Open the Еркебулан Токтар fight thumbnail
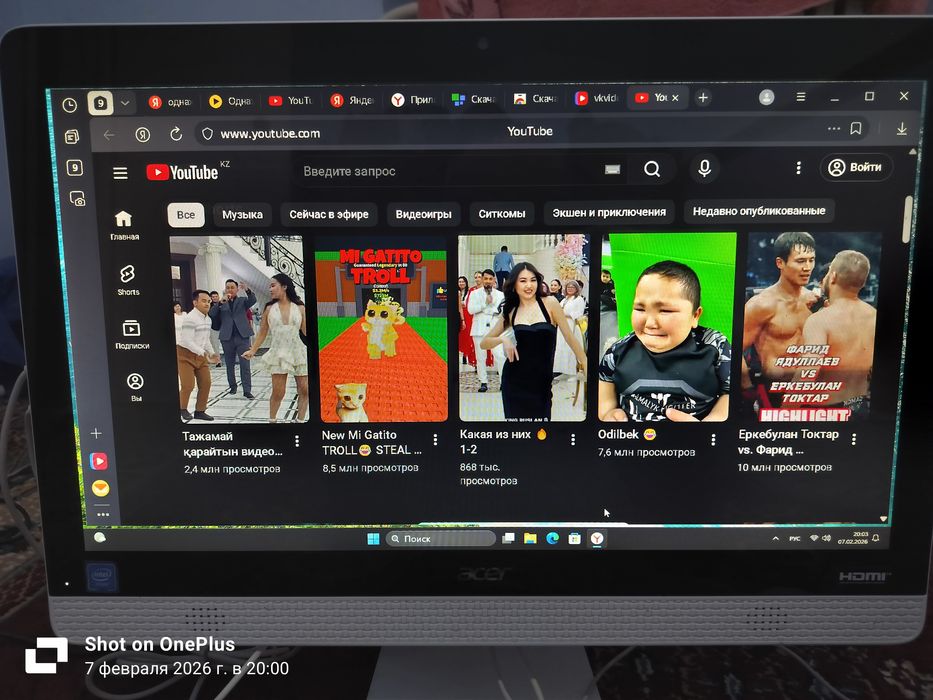933x700 pixels. [812, 326]
